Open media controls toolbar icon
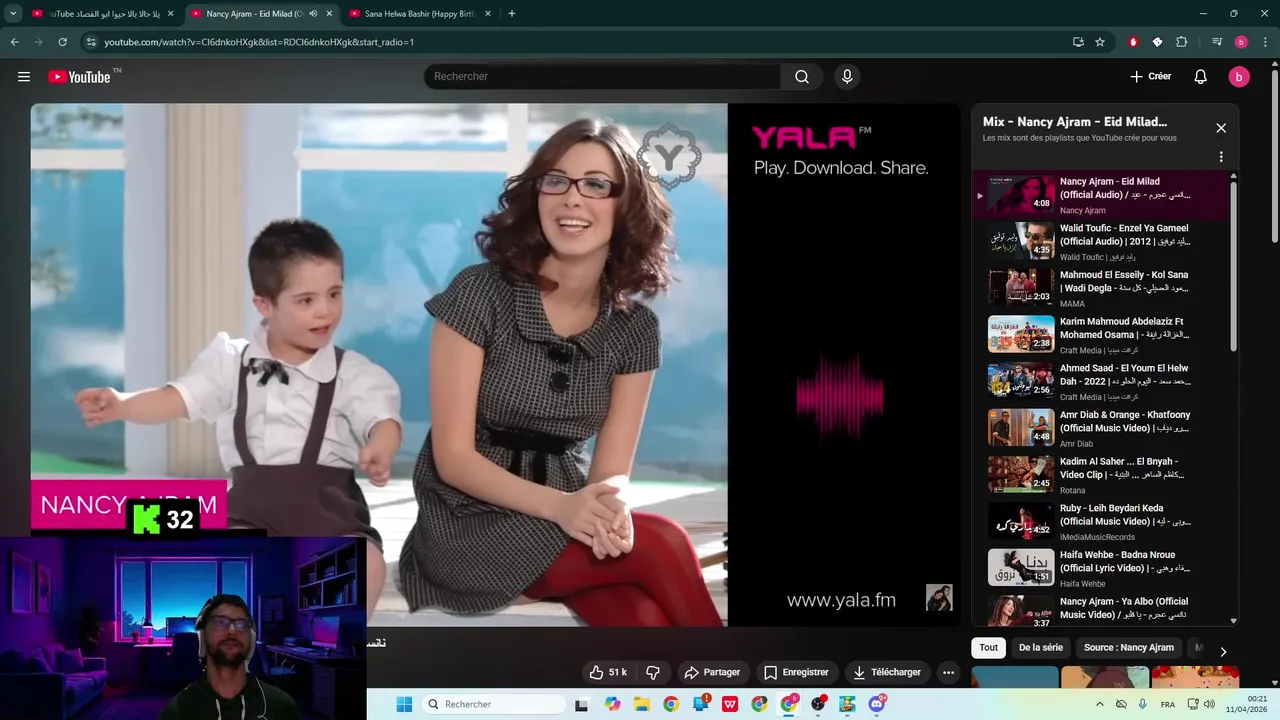Viewport: 1280px width, 720px height. point(1217,42)
